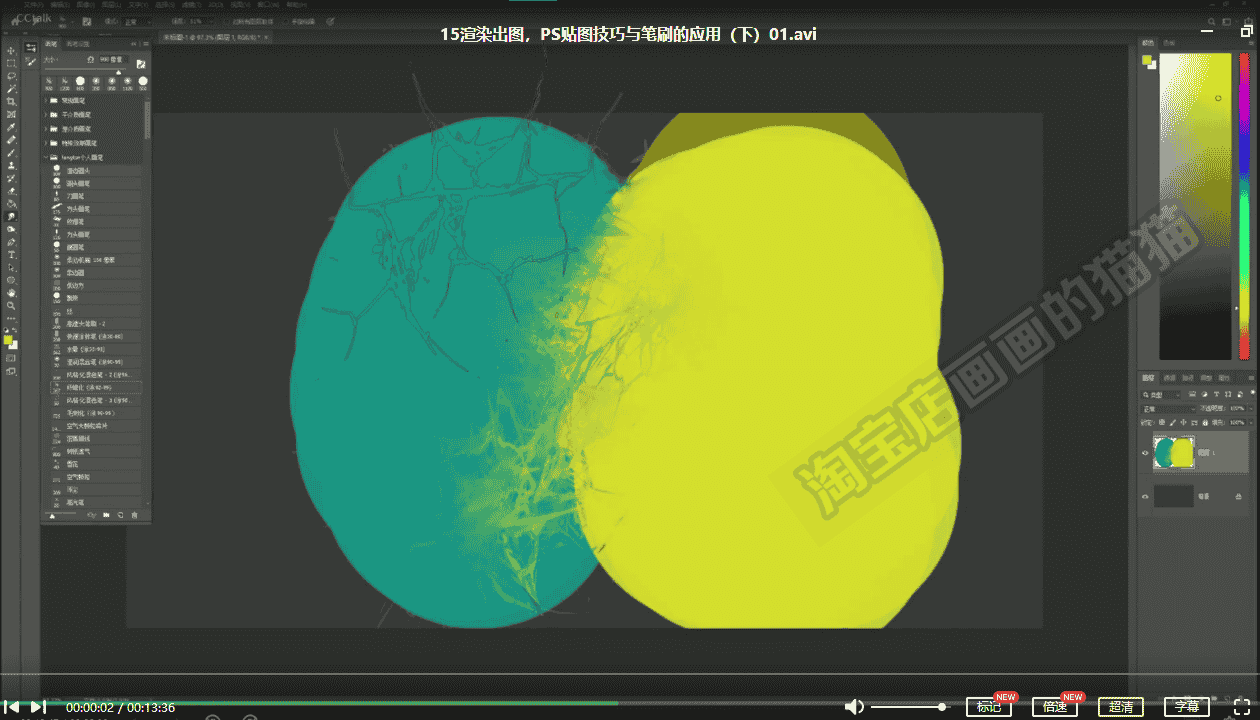
Task: Click the 倍速 playback speed button
Action: pyautogui.click(x=1055, y=706)
